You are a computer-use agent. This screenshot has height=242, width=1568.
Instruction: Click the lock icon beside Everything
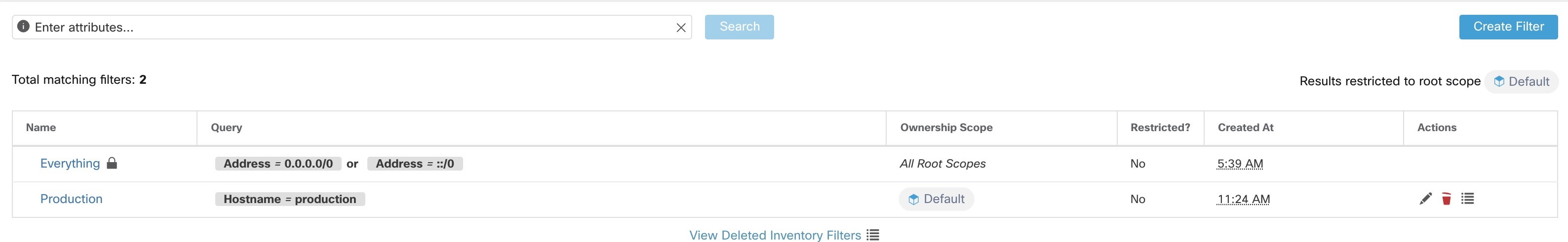pos(112,163)
